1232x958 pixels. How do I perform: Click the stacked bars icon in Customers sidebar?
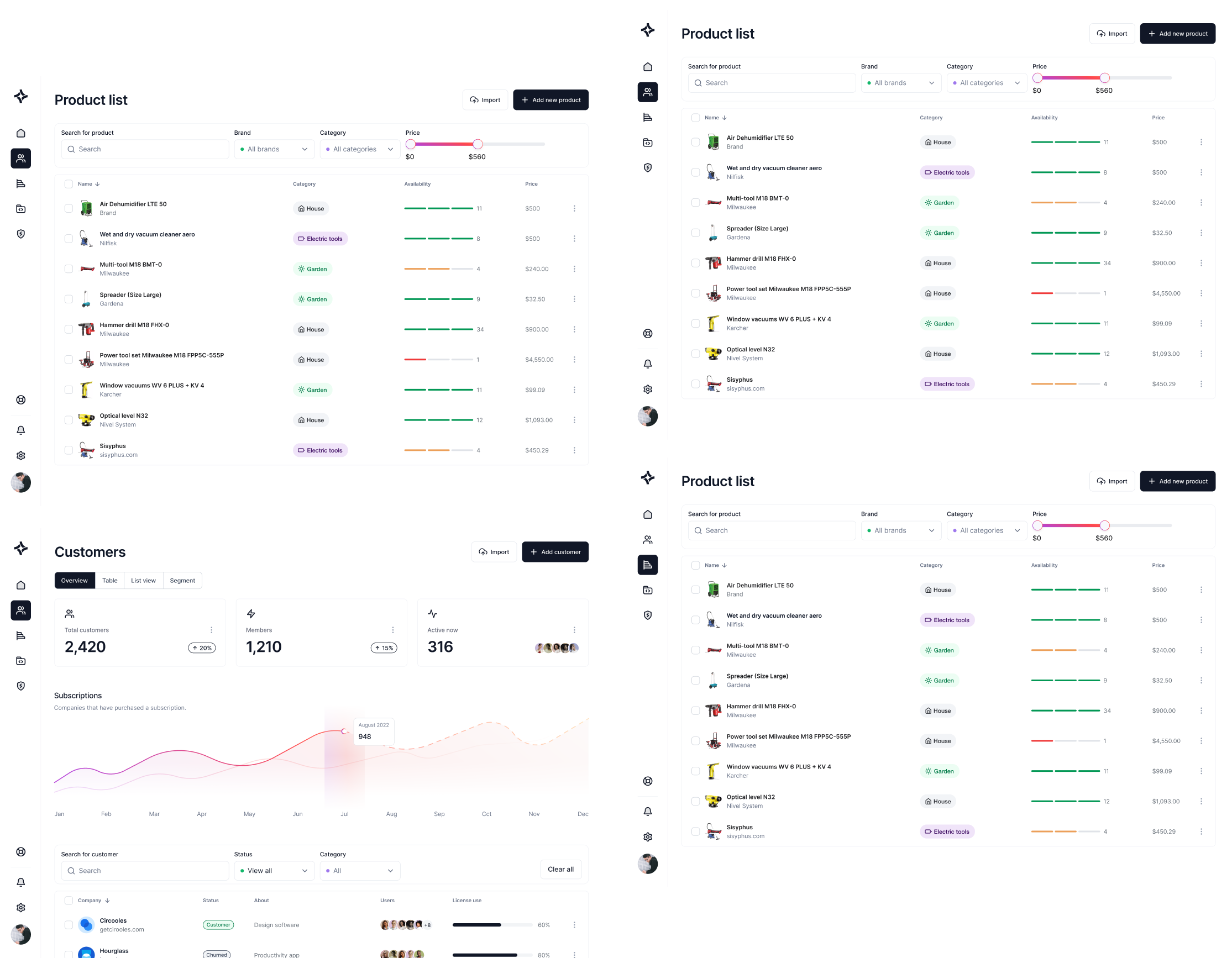click(x=21, y=636)
